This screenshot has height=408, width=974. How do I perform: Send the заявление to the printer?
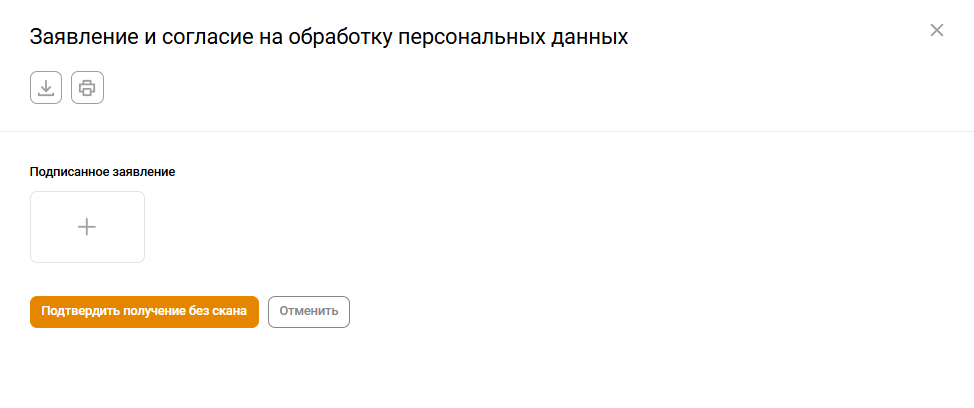(87, 88)
